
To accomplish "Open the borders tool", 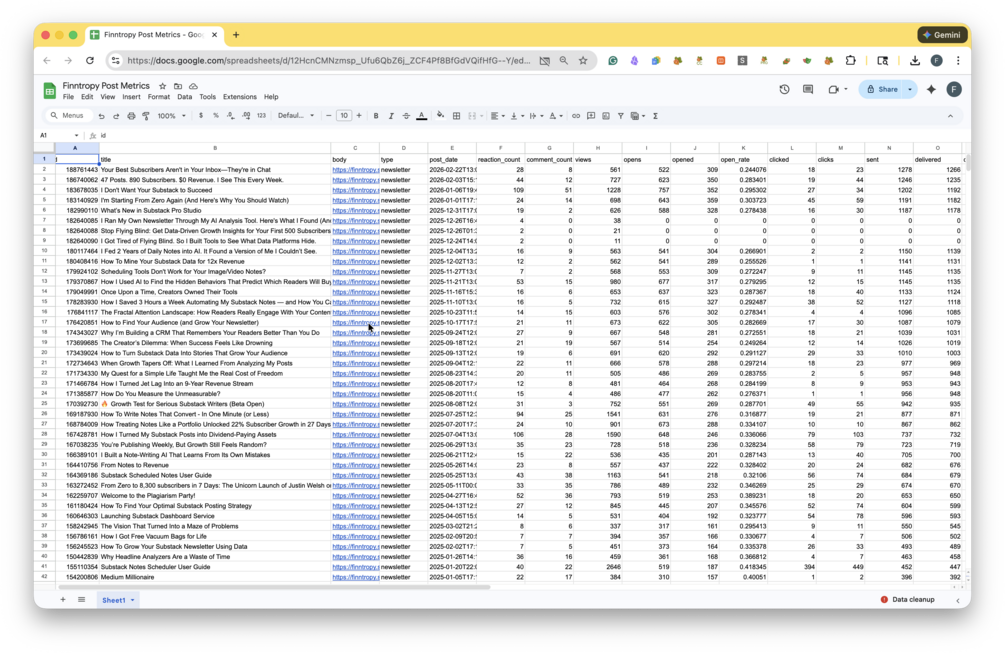I will pos(456,116).
